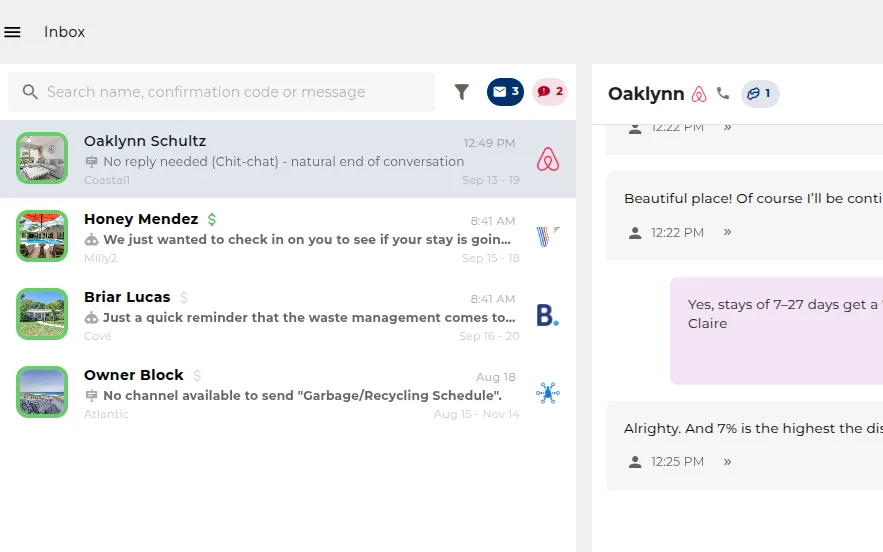Open the linked conversations badge showing 1
The image size is (883, 552).
[x=760, y=94]
